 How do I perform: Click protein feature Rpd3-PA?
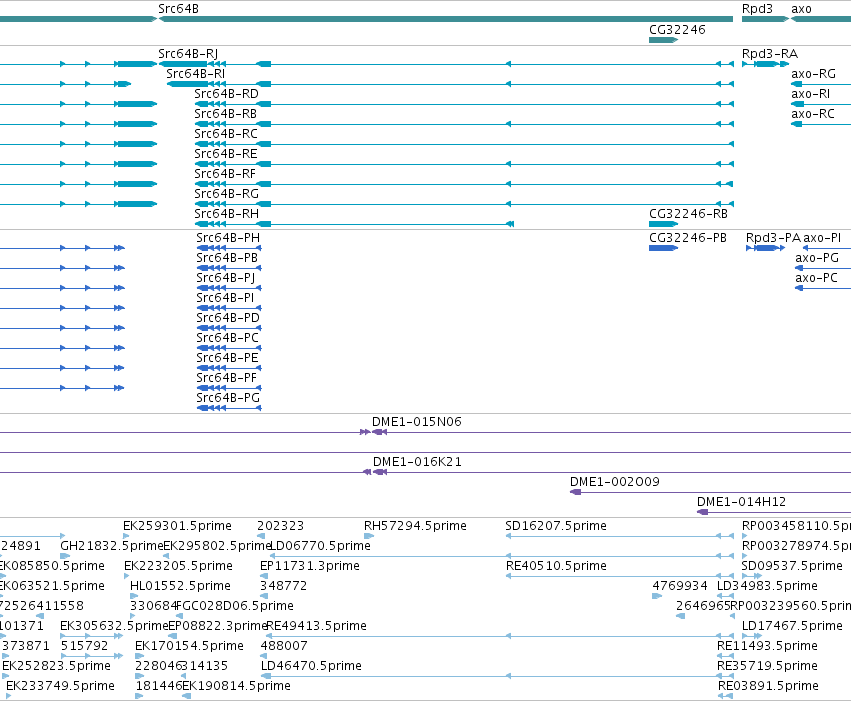tap(773, 238)
